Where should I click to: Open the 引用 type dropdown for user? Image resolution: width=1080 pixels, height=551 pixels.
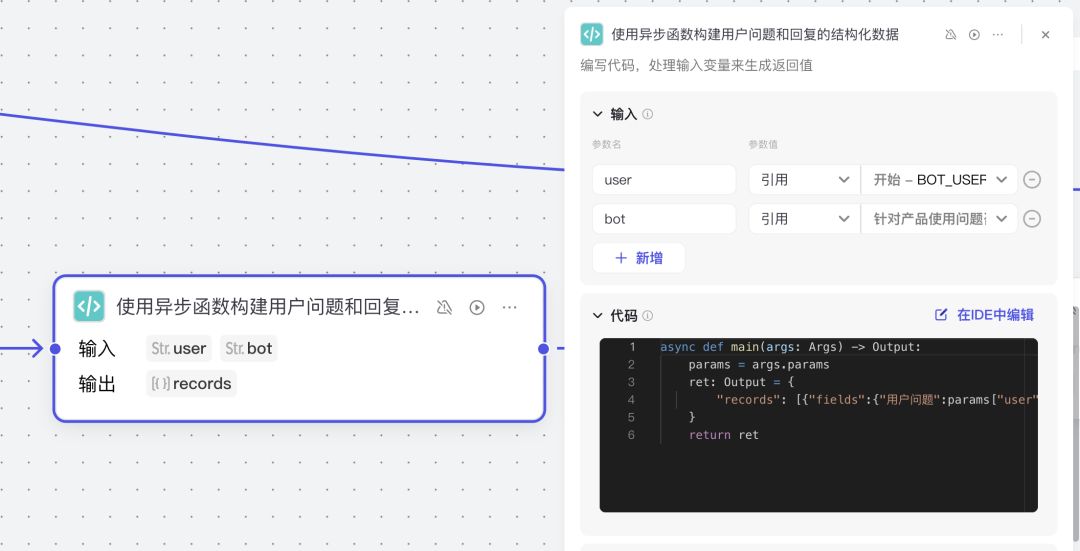point(803,180)
